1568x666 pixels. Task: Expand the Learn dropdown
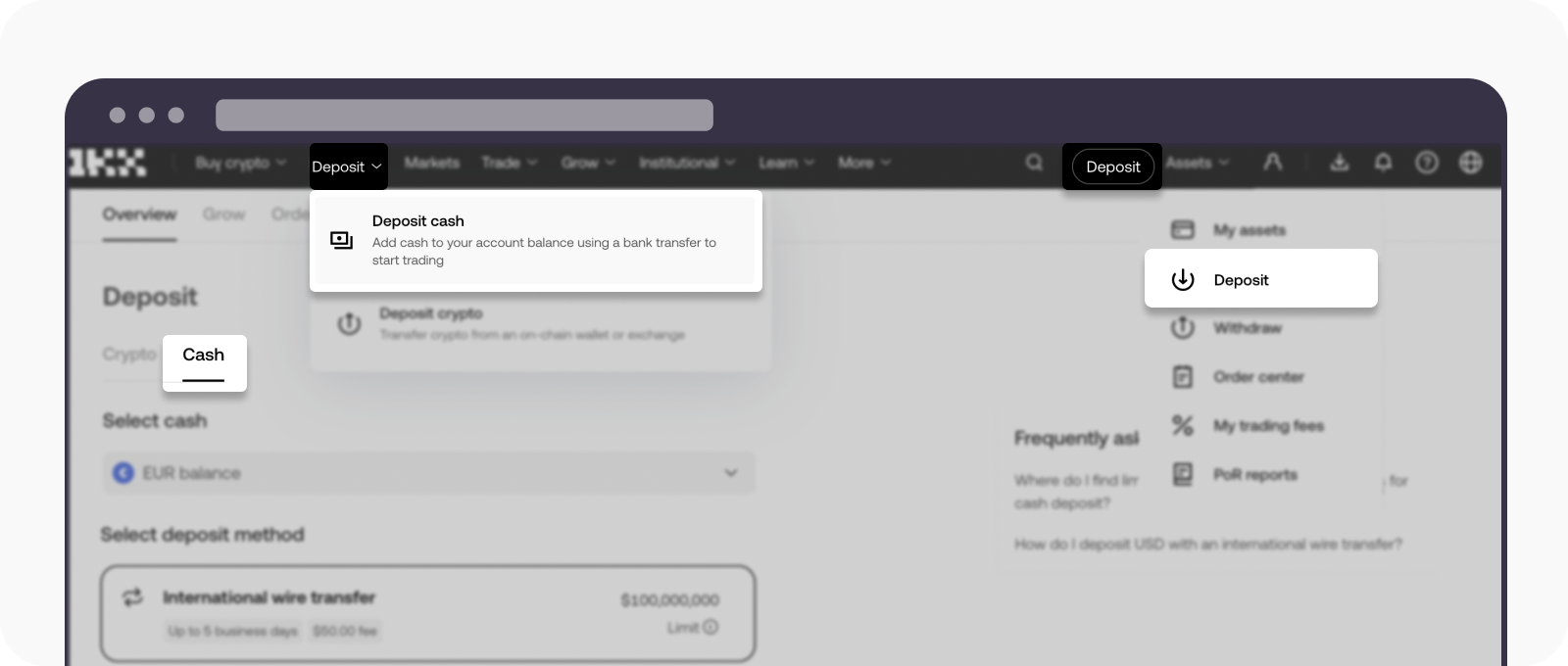786,163
